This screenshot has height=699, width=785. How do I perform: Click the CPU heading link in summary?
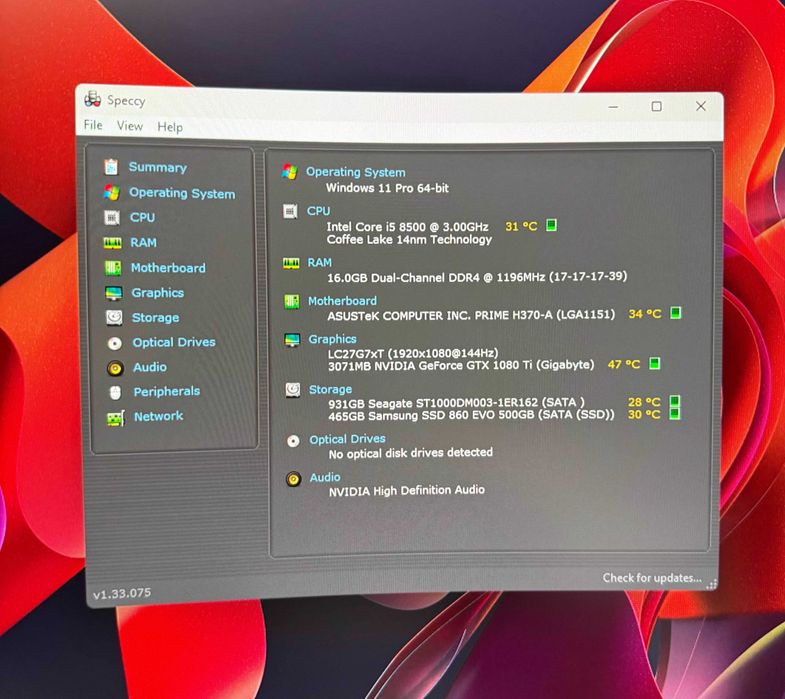[x=318, y=211]
